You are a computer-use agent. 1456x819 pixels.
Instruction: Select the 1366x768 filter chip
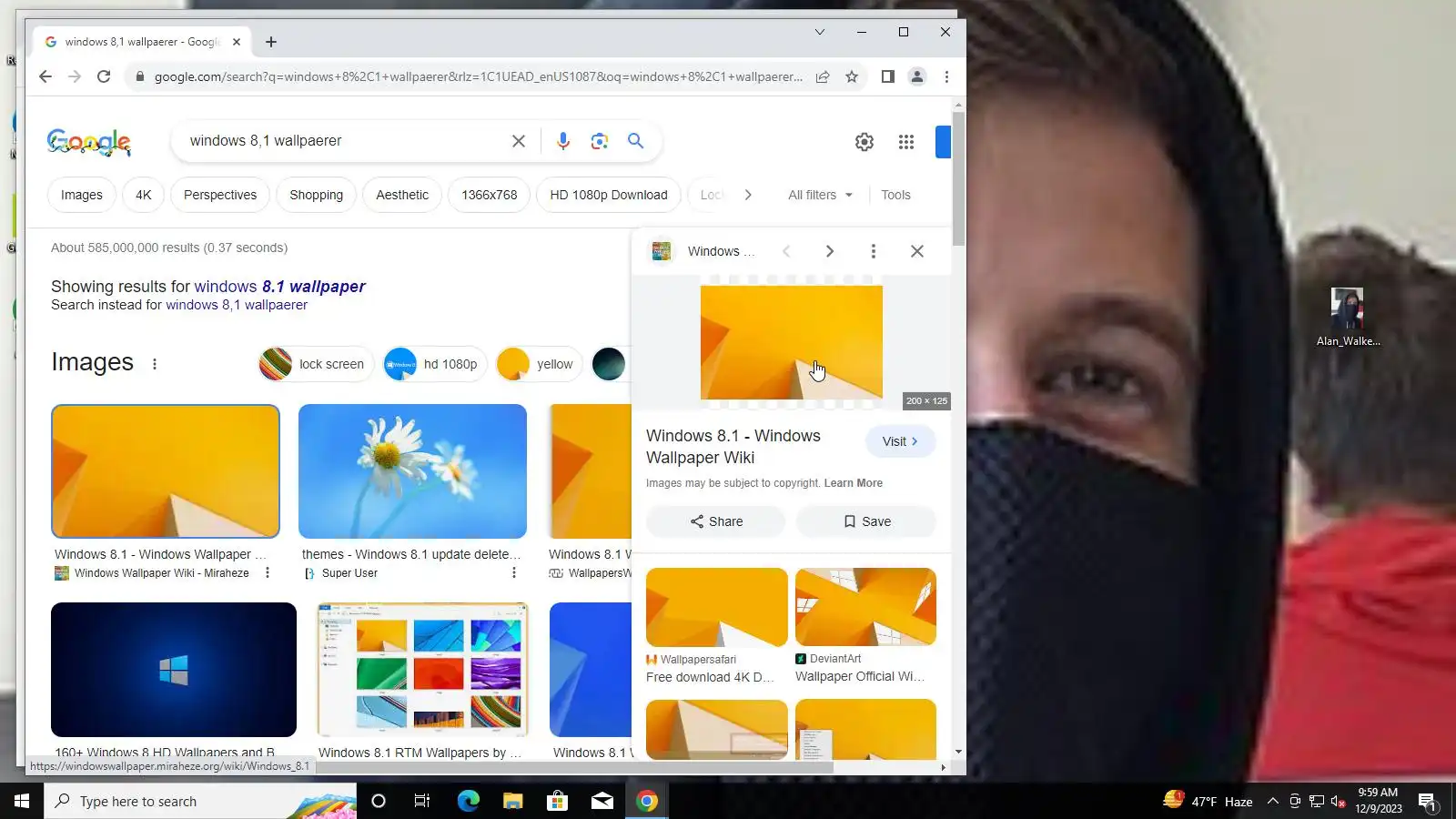[490, 195]
